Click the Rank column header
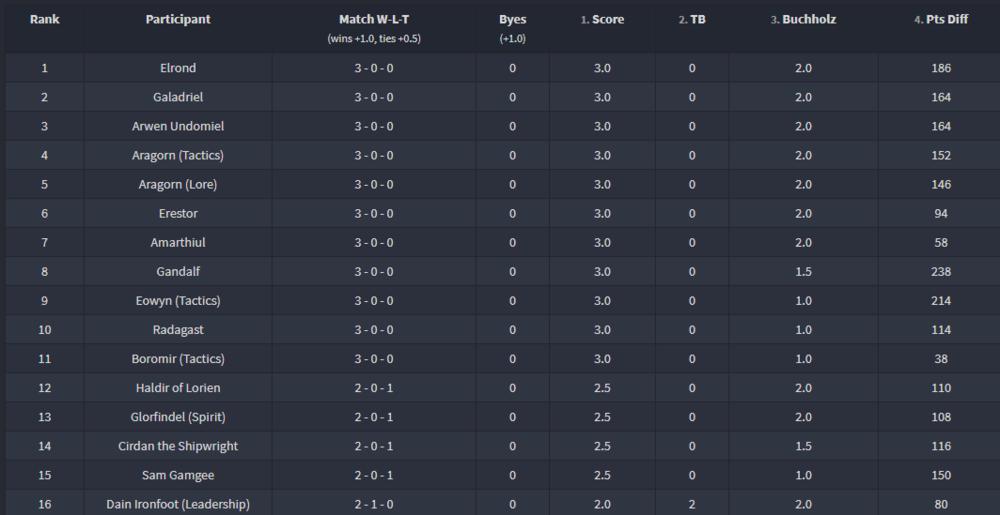1000x515 pixels. coord(44,20)
